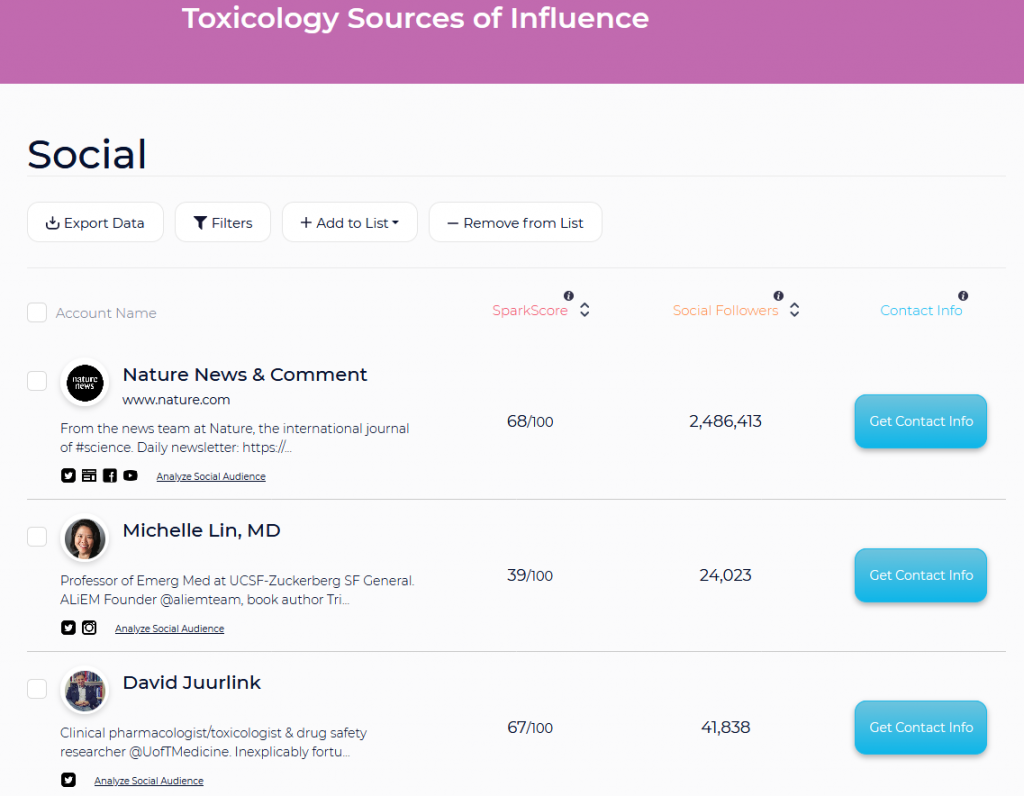The height and width of the screenshot is (796, 1024).
Task: Open Michelle Lin, MD account name
Action: point(202,530)
